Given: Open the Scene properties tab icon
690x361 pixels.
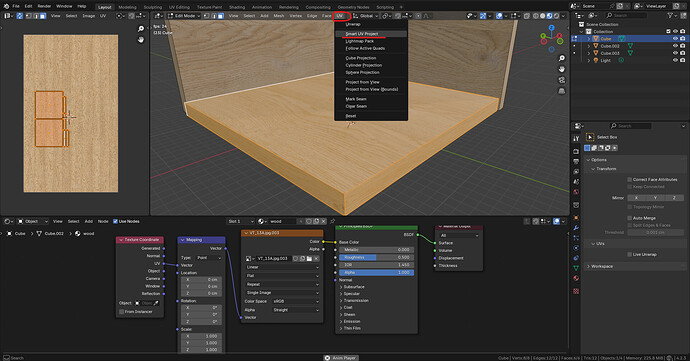Looking at the screenshot, I should [576, 182].
